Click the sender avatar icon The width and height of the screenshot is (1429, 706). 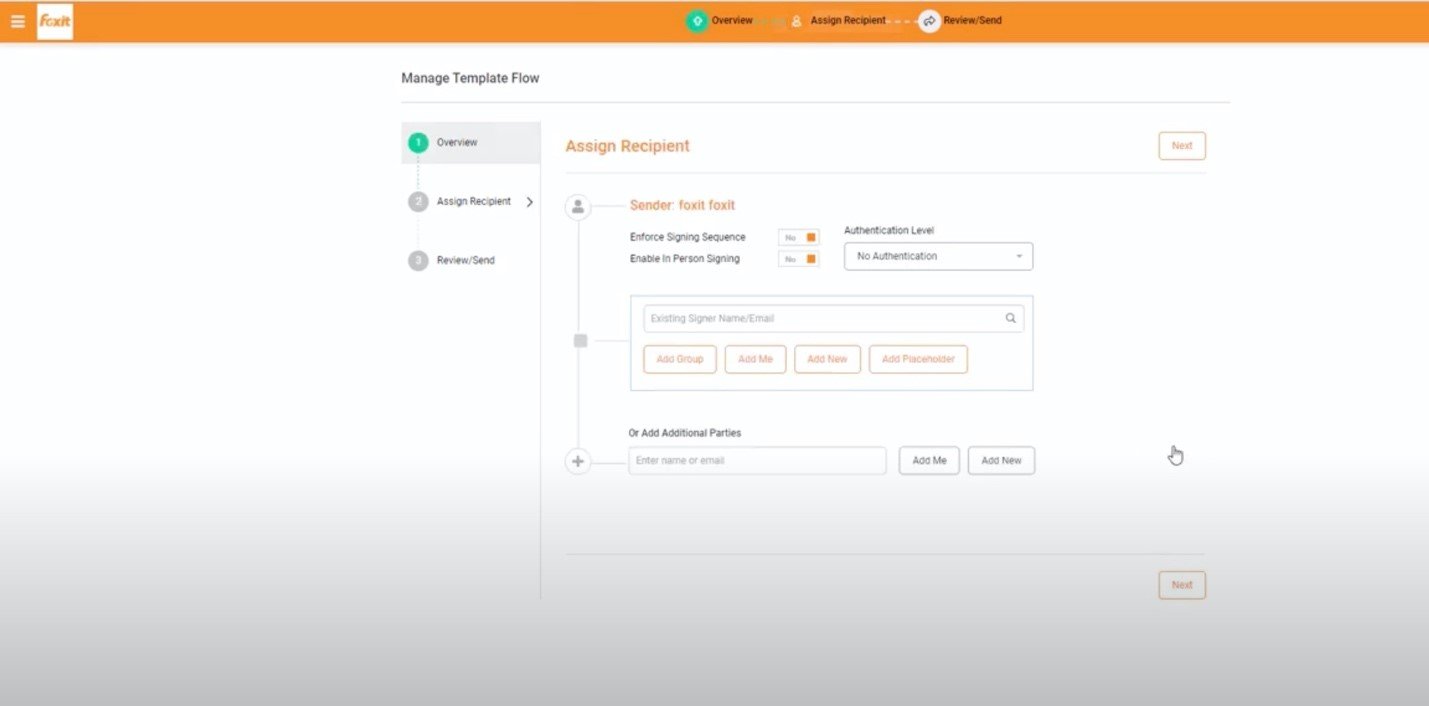pos(578,207)
